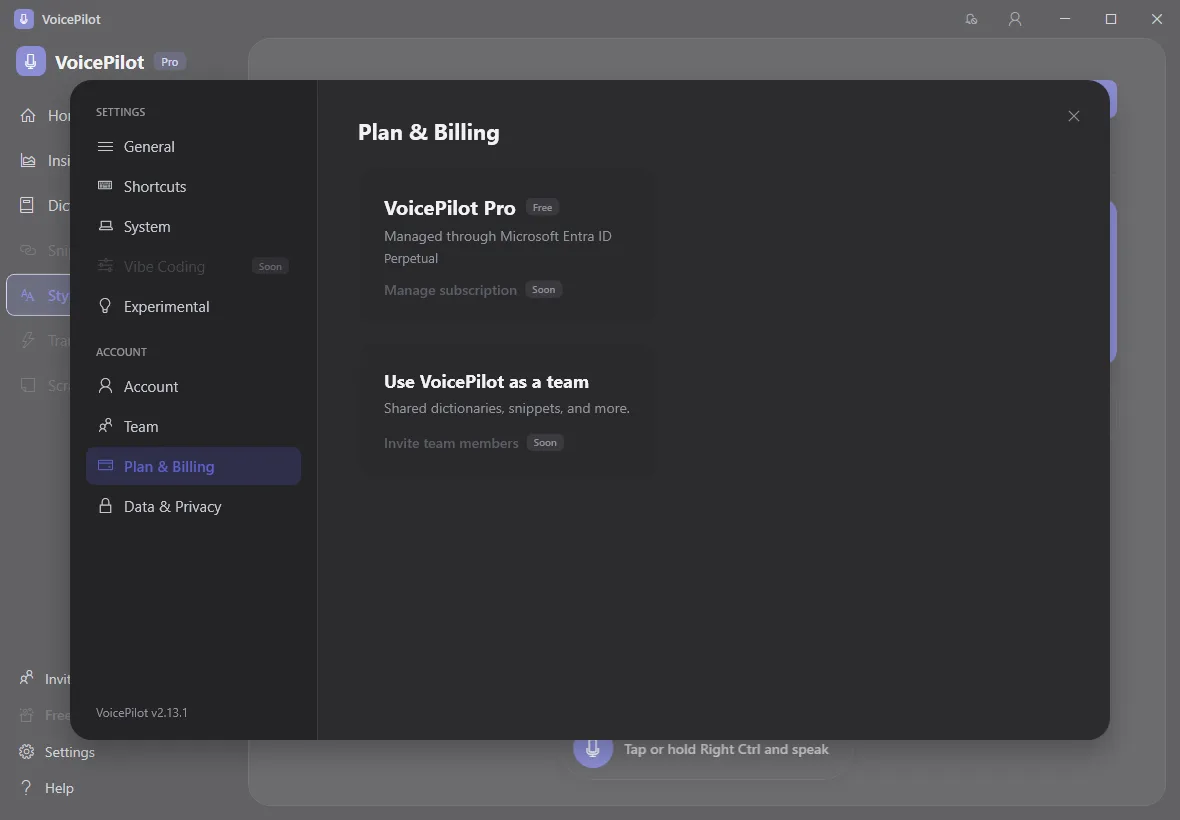The image size is (1180, 820).
Task: Click Soon badge beside Invite team members
Action: coord(545,442)
